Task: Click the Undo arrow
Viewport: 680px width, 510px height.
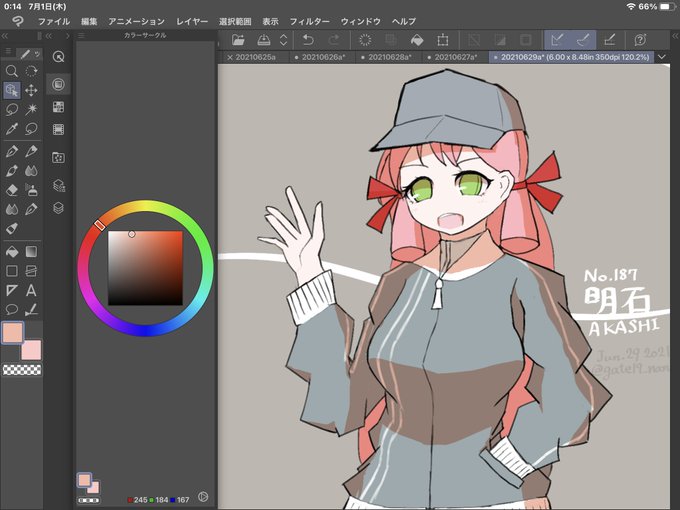Action: click(308, 40)
